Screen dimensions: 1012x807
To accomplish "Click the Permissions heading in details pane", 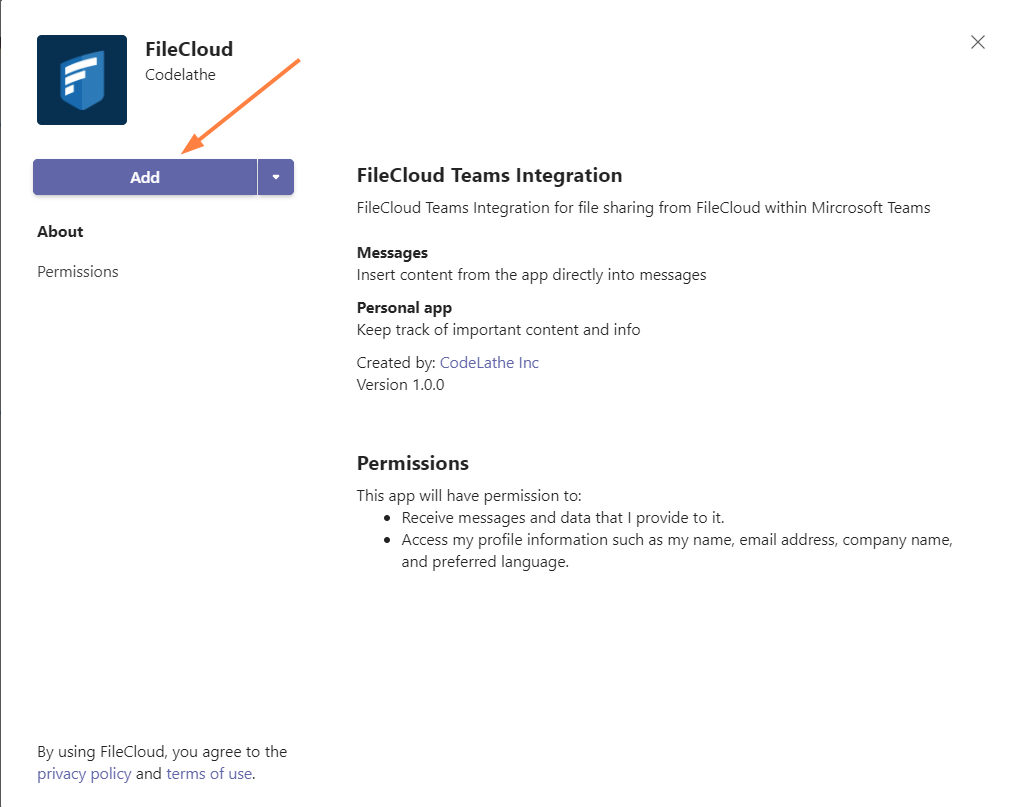I will [x=412, y=463].
